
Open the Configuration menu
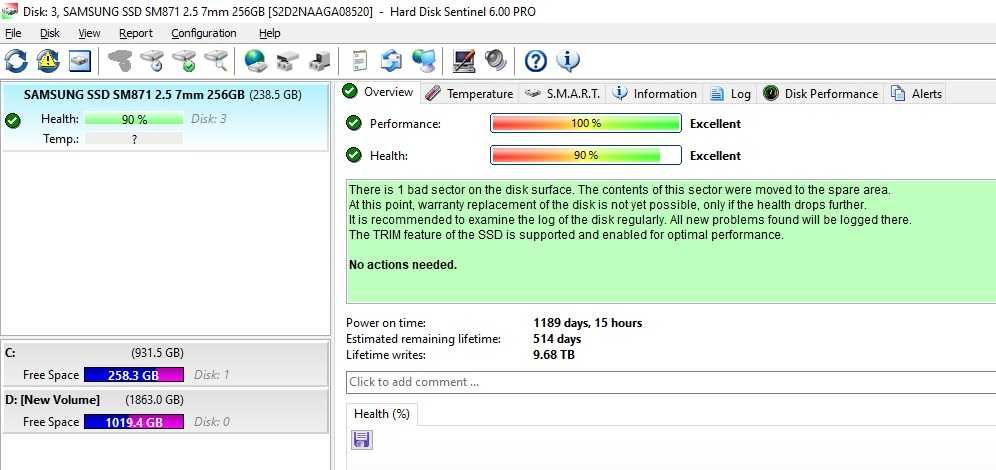204,33
